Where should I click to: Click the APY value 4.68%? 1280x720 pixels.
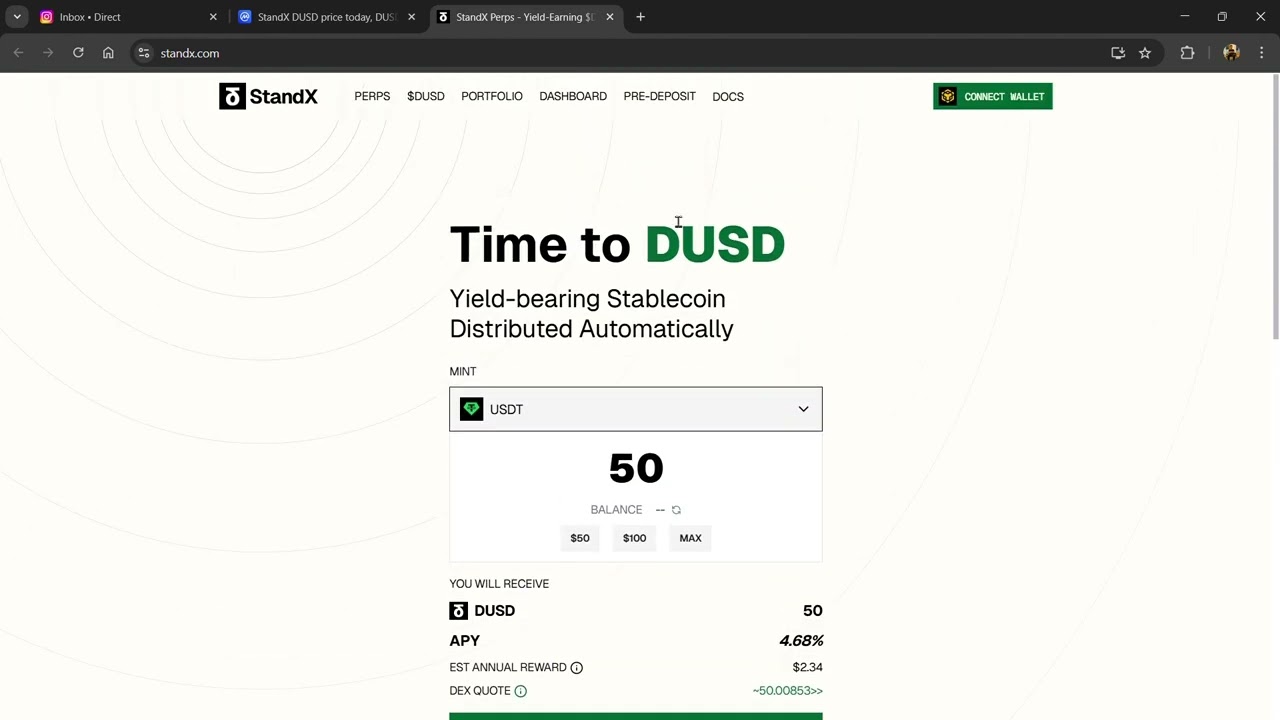[x=801, y=641]
